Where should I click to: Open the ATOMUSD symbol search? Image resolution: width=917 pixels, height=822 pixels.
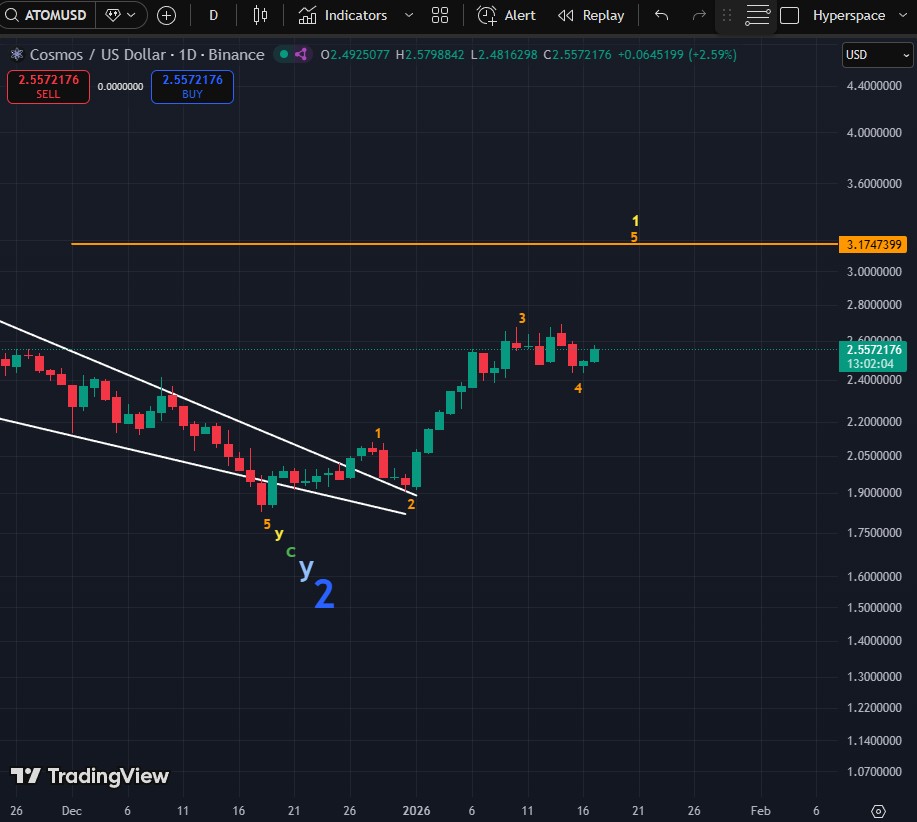[48, 15]
